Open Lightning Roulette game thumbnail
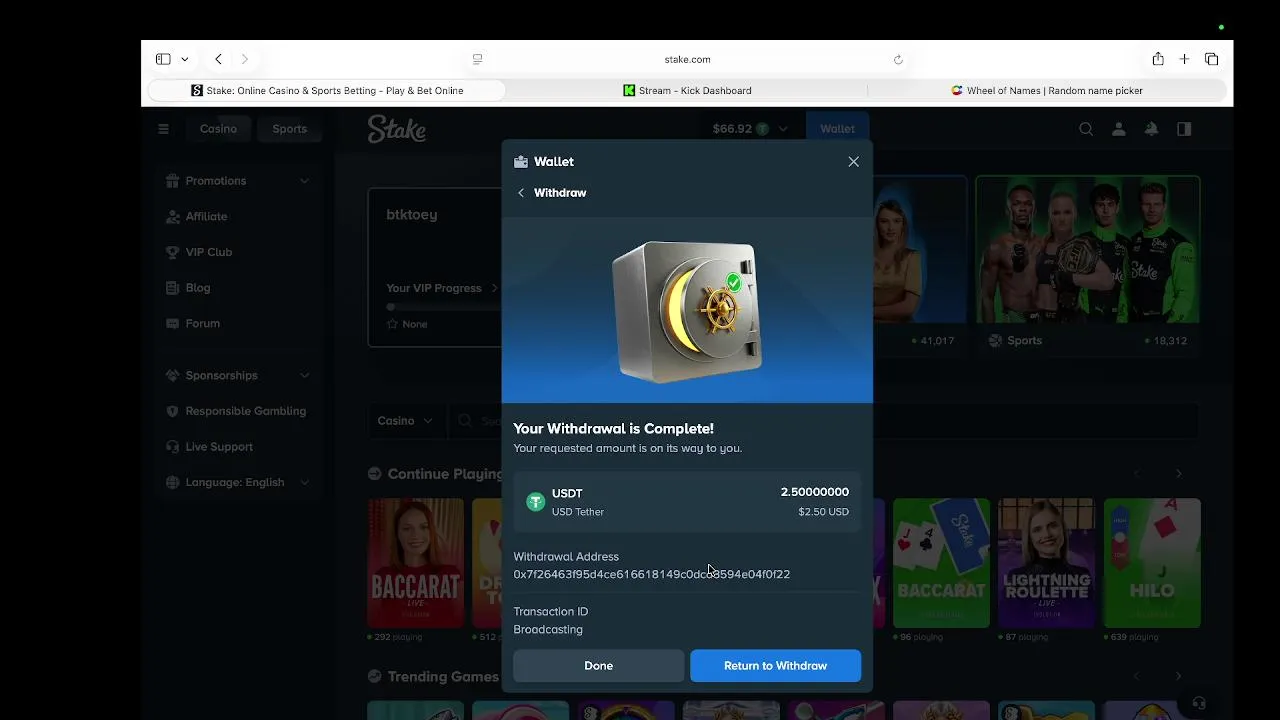This screenshot has height=720, width=1280. (x=1046, y=563)
